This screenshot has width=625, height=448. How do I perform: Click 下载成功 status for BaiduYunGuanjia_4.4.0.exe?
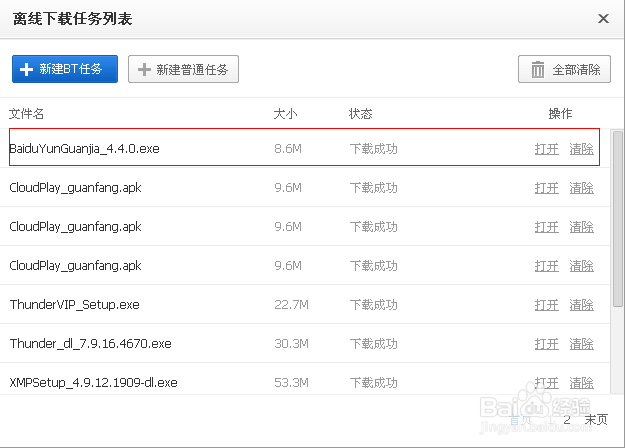click(373, 149)
